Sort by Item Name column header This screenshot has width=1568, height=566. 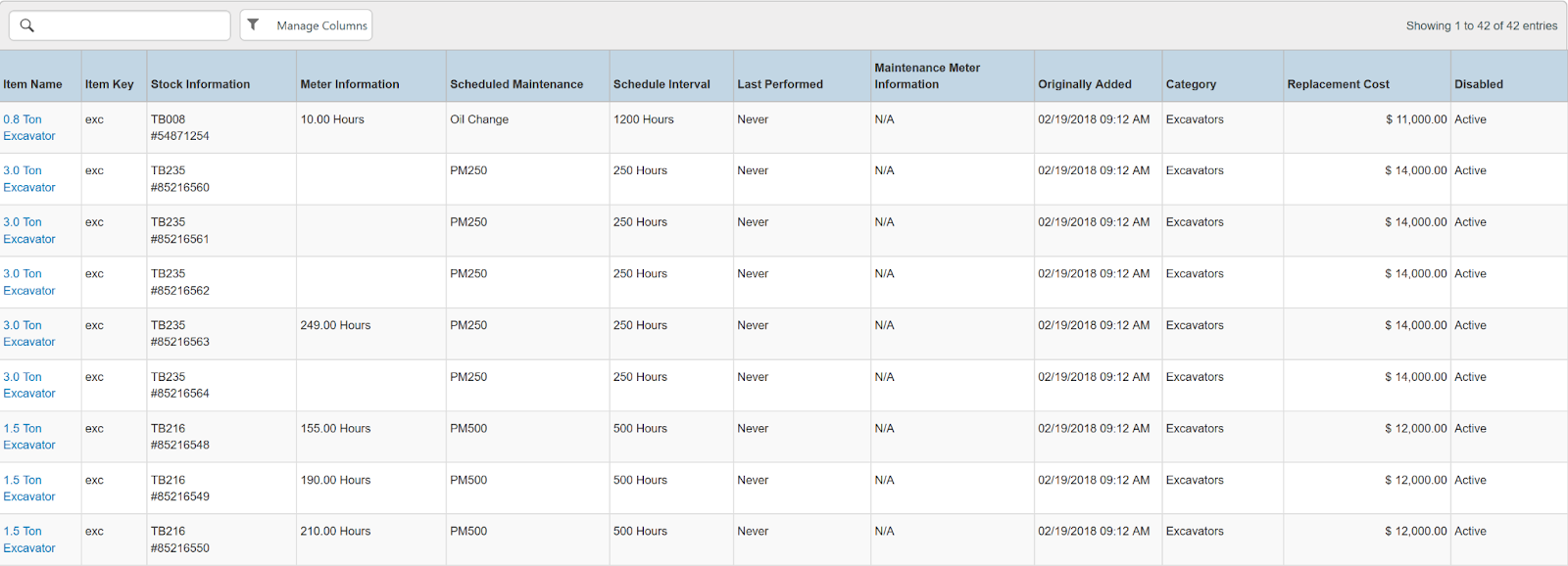32,84
